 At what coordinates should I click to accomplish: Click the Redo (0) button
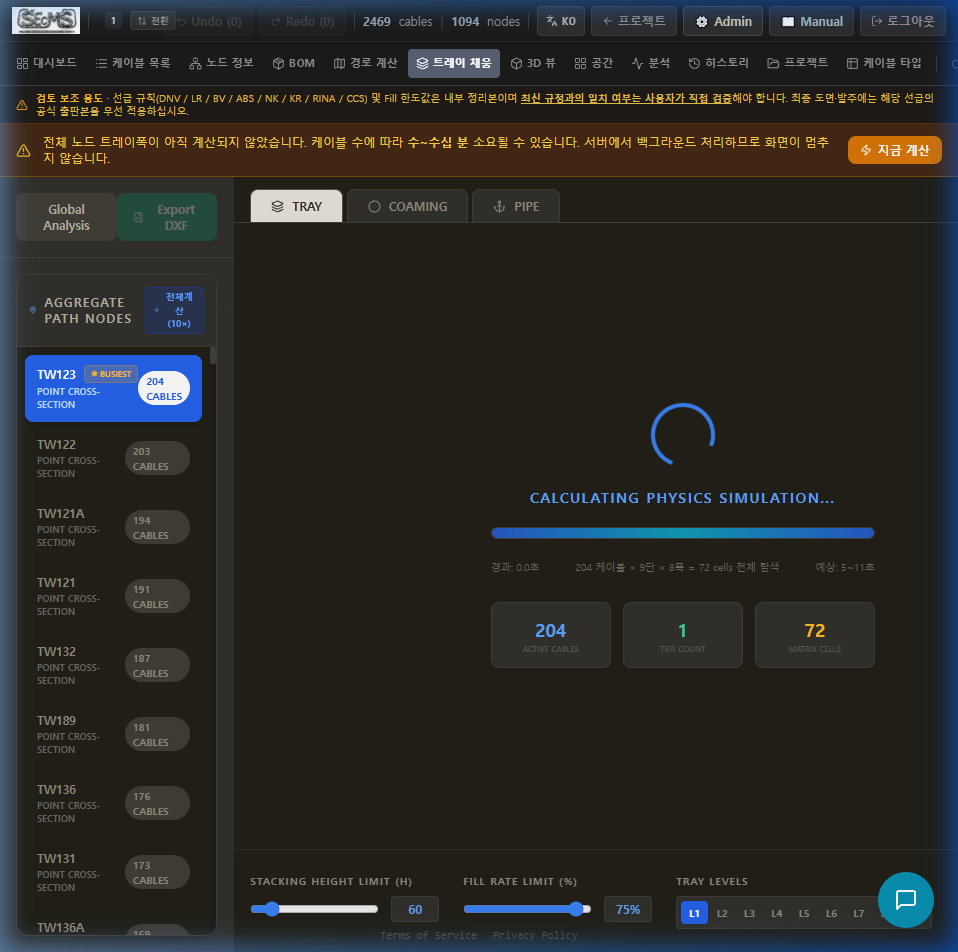coord(302,21)
